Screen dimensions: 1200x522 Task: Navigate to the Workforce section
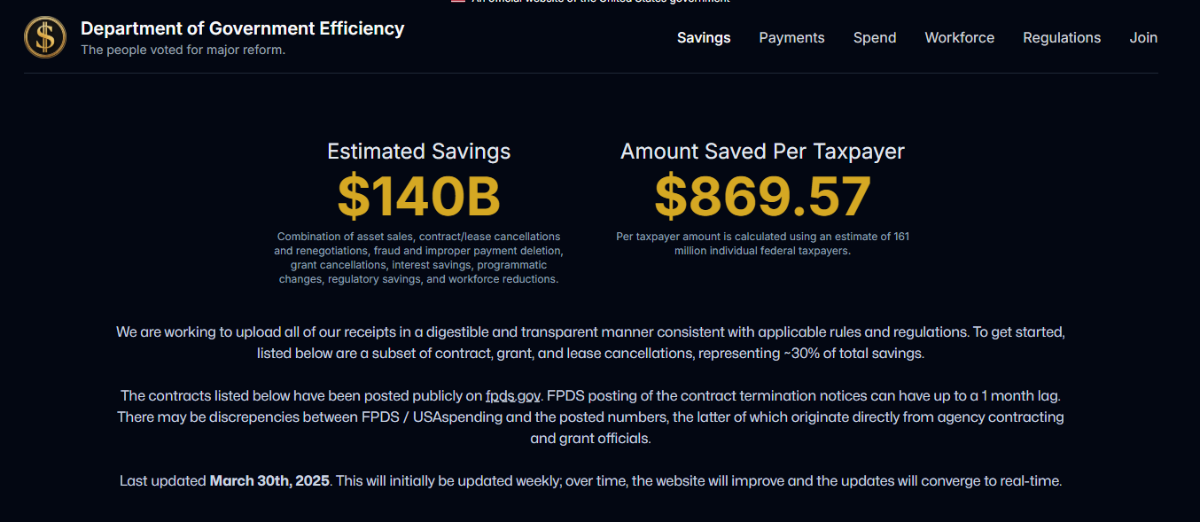(959, 38)
